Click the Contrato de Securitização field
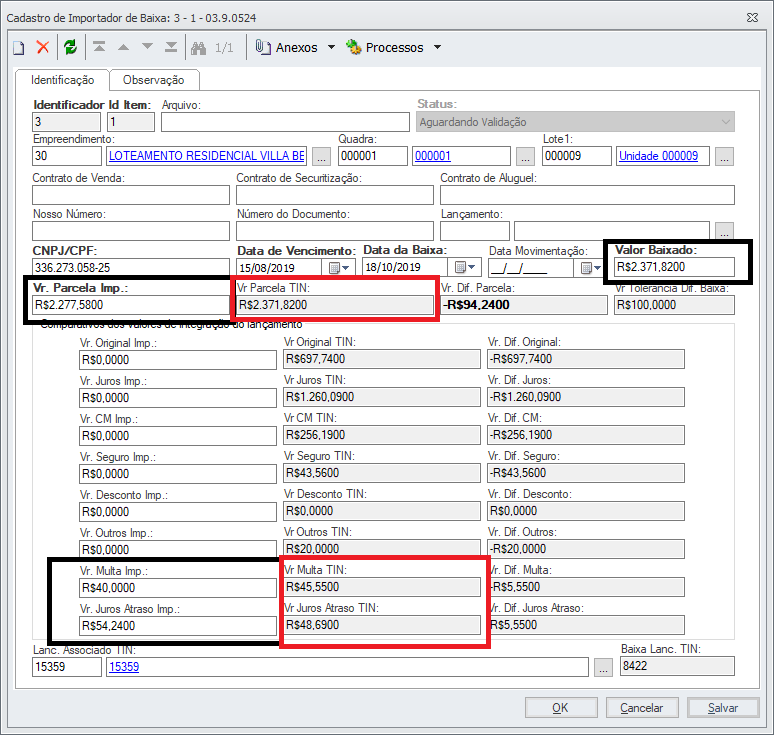Viewport: 774px width, 735px height. [335, 195]
